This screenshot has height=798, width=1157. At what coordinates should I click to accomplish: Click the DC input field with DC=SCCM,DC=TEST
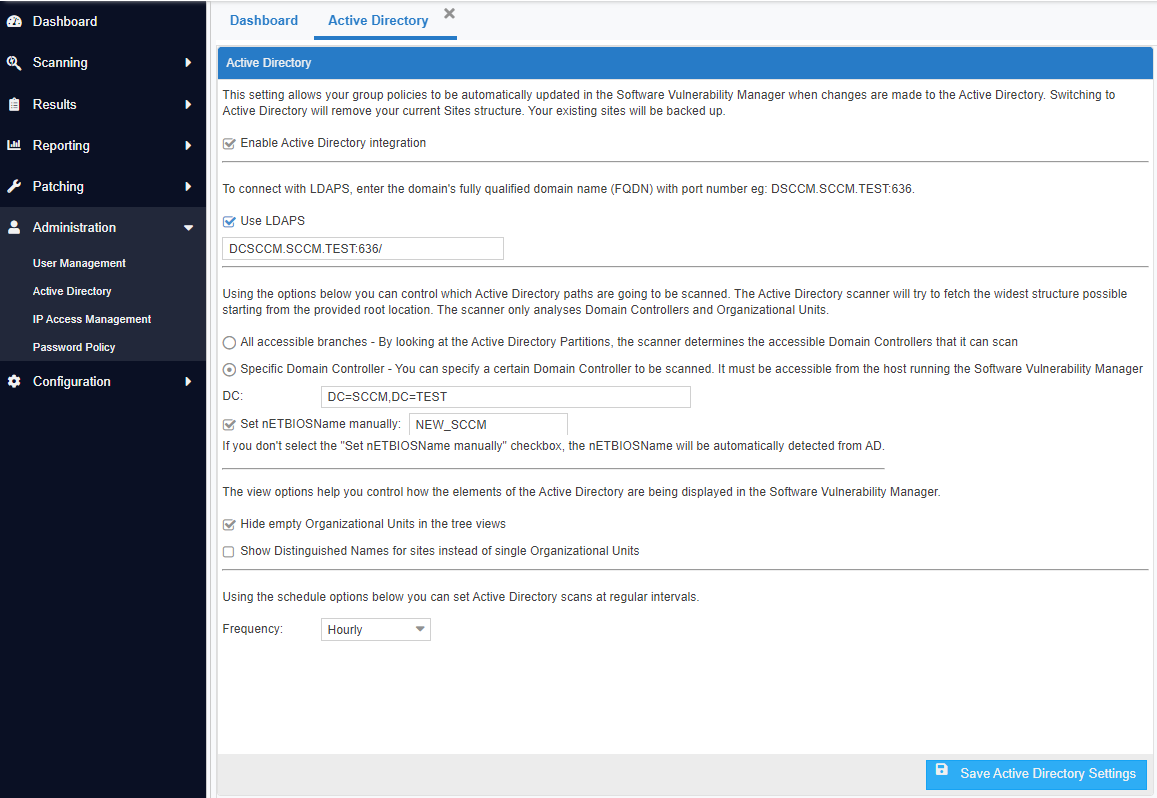tap(505, 397)
